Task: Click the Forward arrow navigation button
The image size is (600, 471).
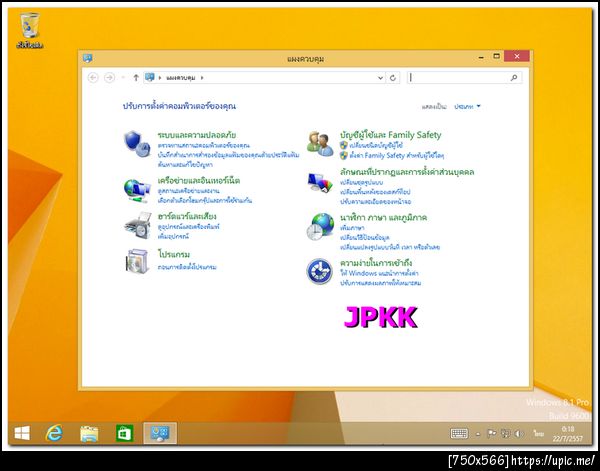Action: pos(109,78)
